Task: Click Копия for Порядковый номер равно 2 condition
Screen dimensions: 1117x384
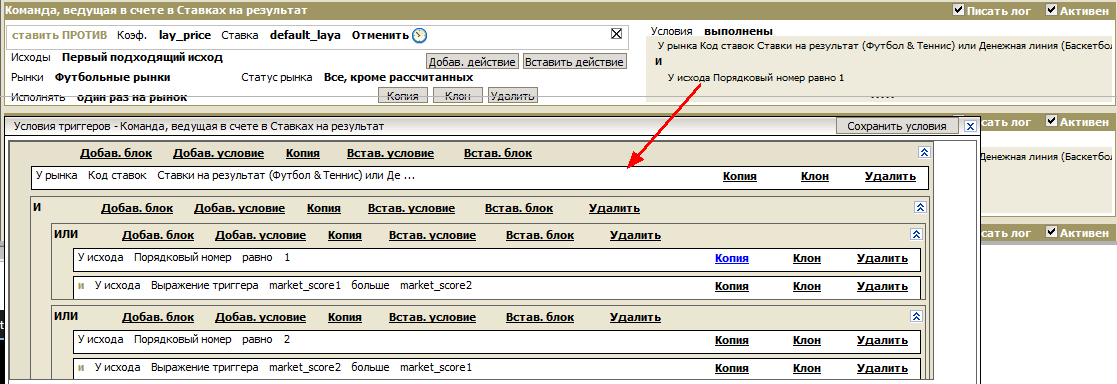Action: click(x=732, y=341)
